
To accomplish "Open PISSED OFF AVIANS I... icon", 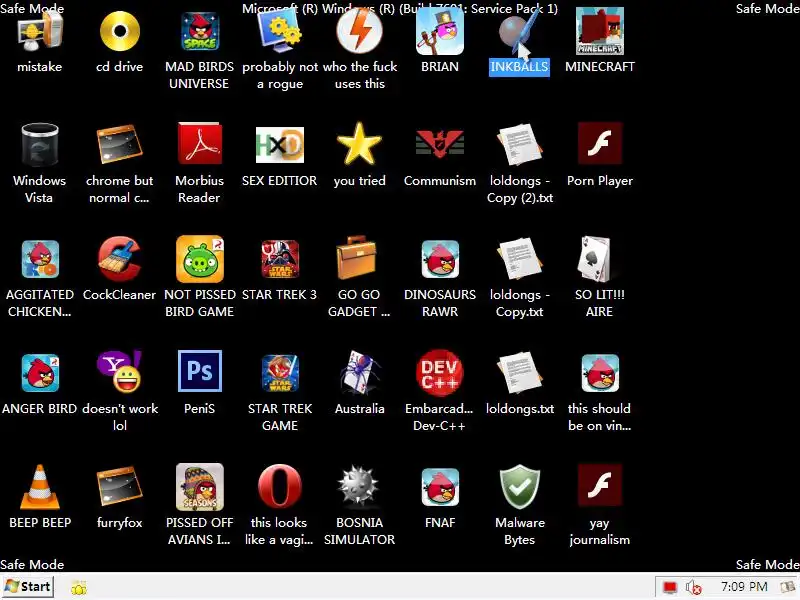I will 199,487.
